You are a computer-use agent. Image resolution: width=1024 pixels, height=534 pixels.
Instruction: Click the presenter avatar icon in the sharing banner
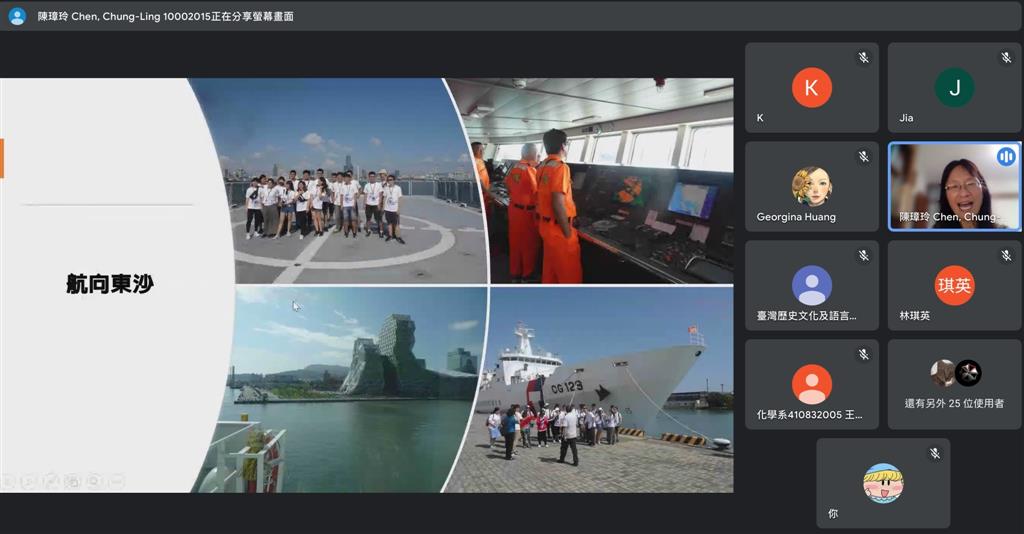click(17, 16)
